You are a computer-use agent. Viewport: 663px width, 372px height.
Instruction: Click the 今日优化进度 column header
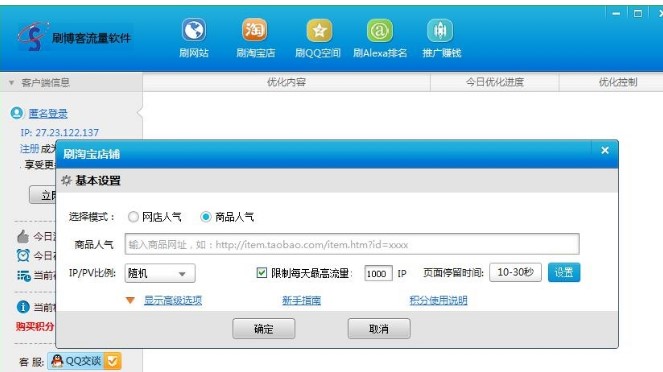495,82
